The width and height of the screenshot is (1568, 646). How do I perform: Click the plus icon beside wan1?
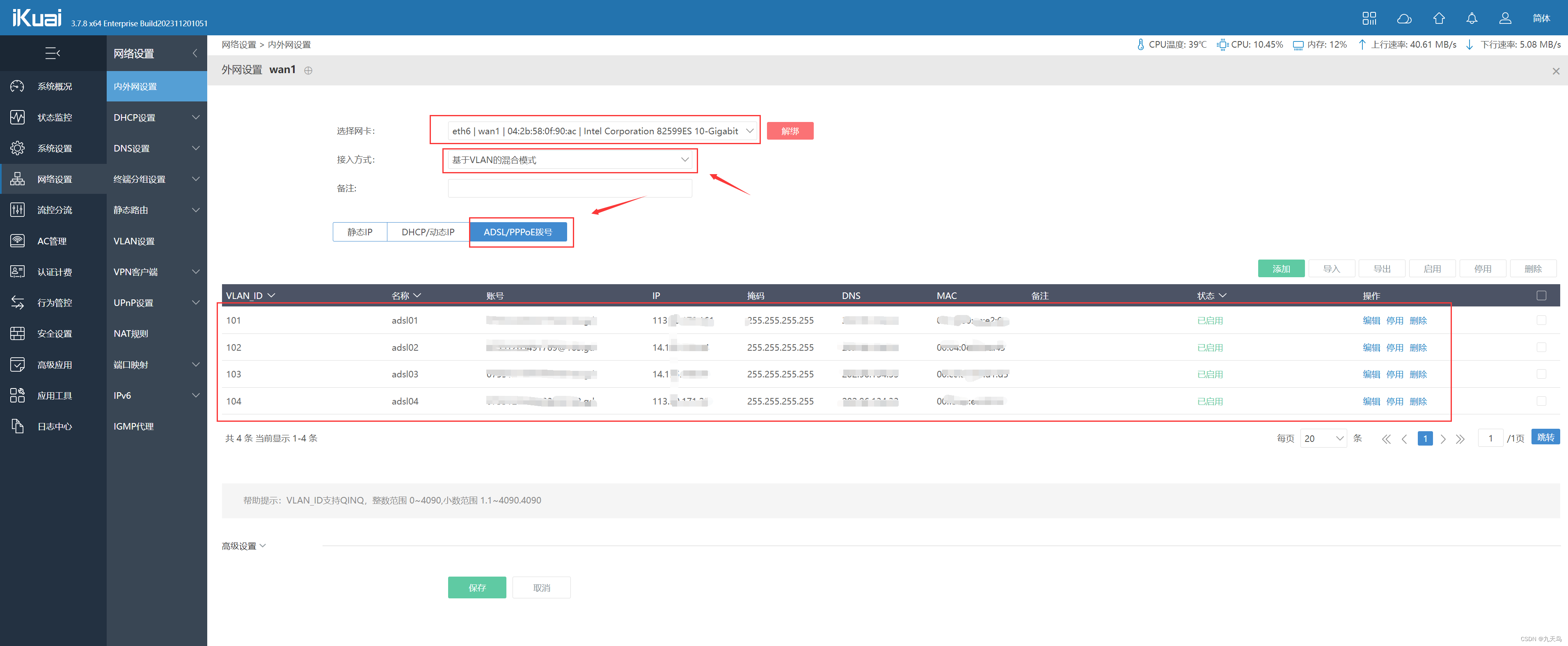click(x=309, y=71)
